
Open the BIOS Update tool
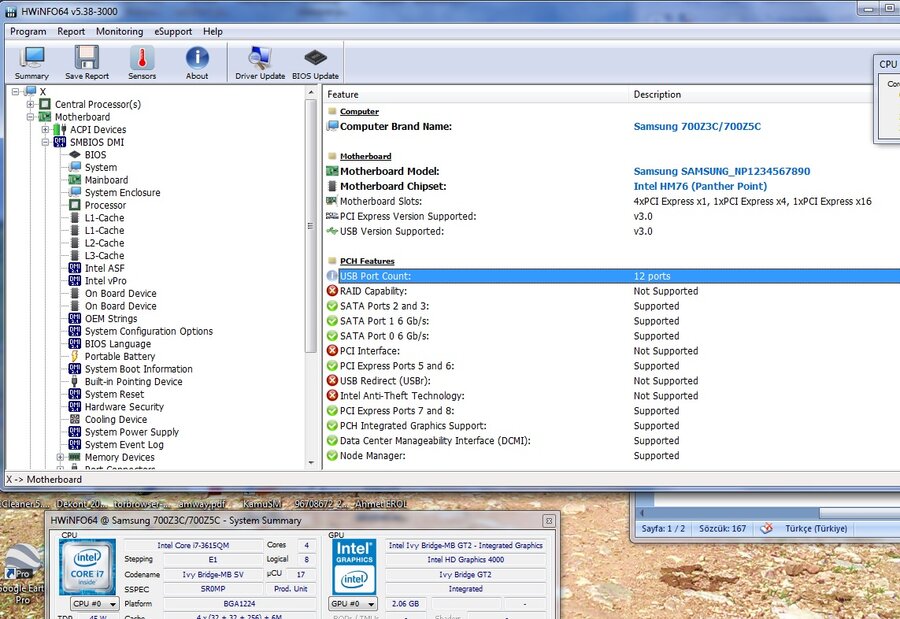pyautogui.click(x=315, y=63)
